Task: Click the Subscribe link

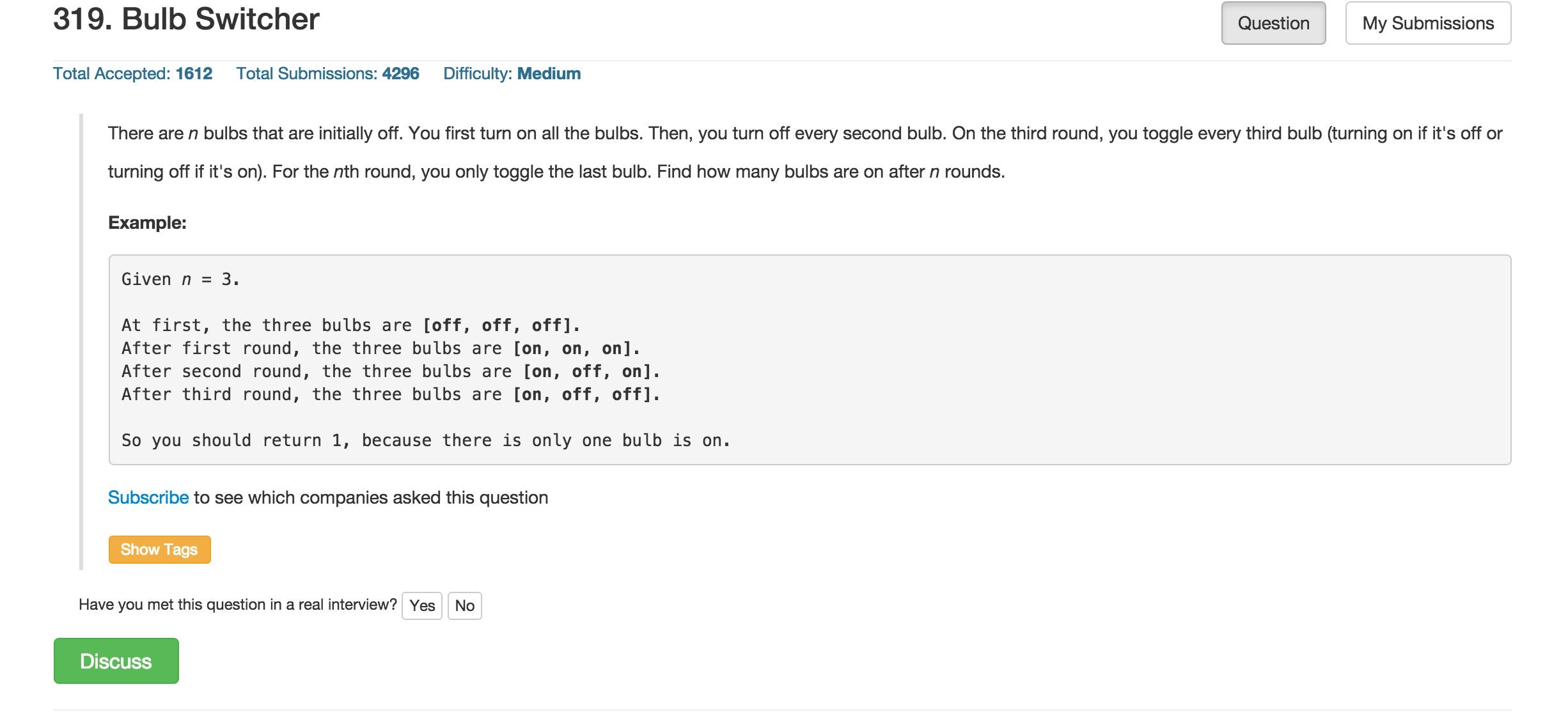Action: 148,497
